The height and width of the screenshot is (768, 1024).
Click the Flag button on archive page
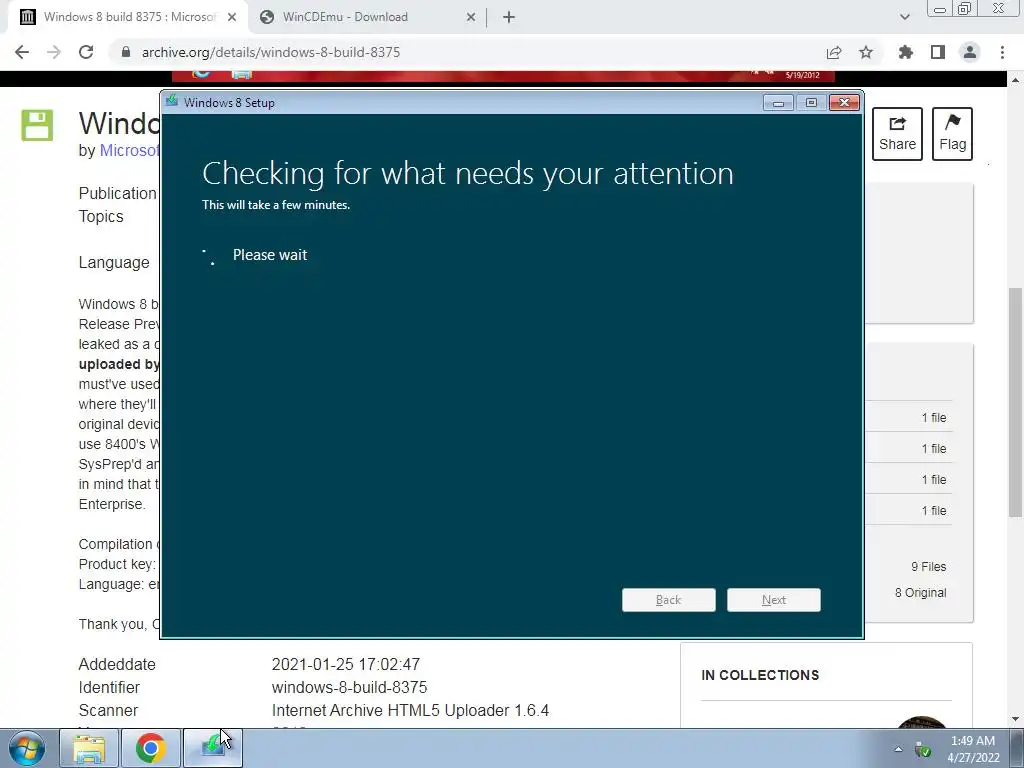click(952, 134)
